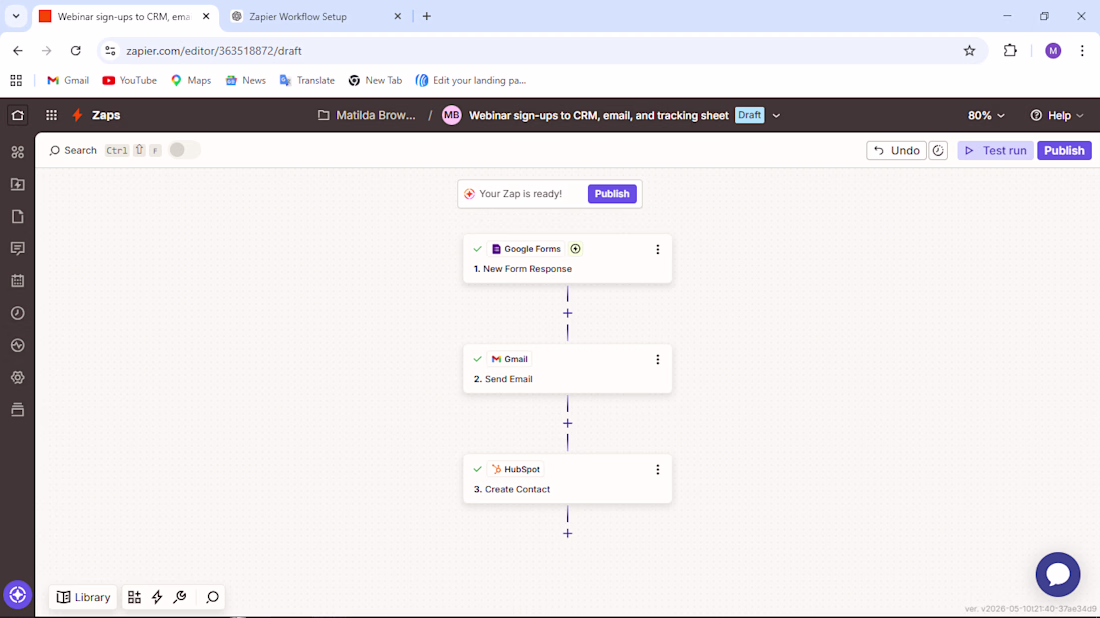Click the wrench tool in bottom toolbar

click(x=180, y=597)
